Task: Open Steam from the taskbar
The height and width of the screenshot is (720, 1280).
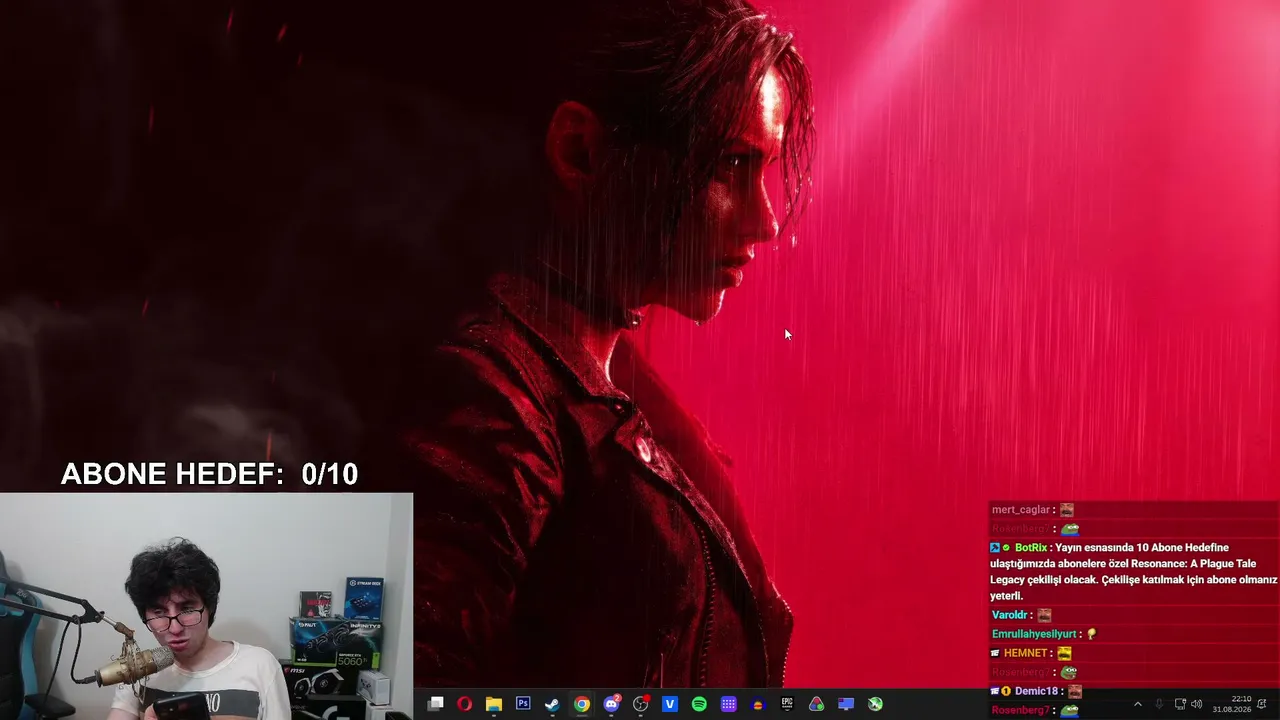Action: click(x=552, y=704)
